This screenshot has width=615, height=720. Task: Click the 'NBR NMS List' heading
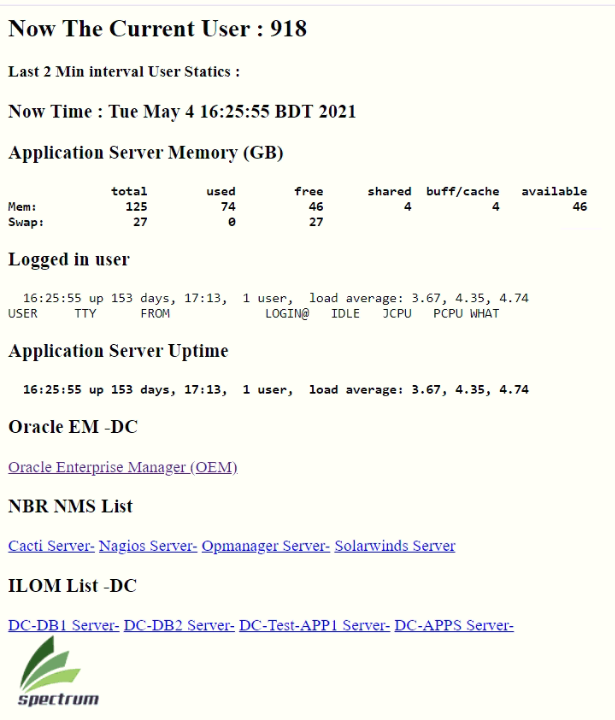click(70, 506)
